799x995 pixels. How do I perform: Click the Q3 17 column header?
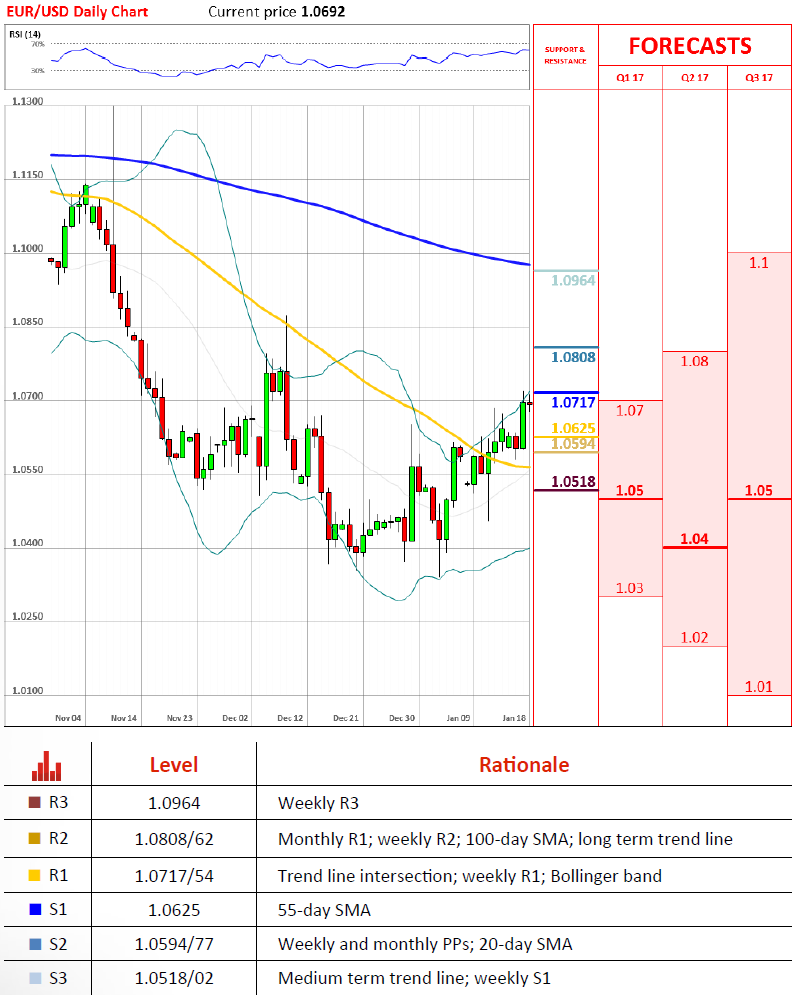759,77
